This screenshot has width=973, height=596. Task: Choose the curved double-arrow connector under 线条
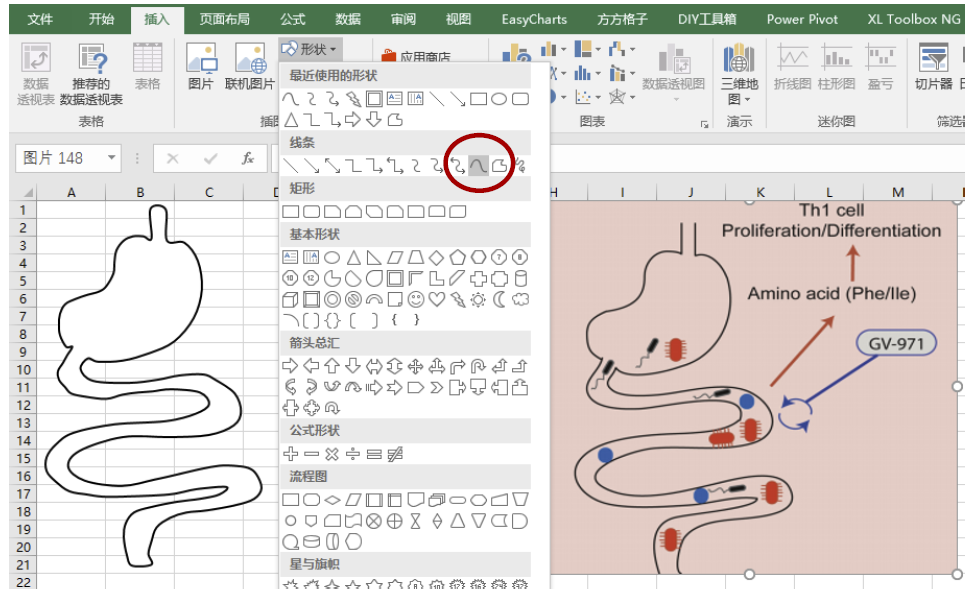click(x=457, y=166)
